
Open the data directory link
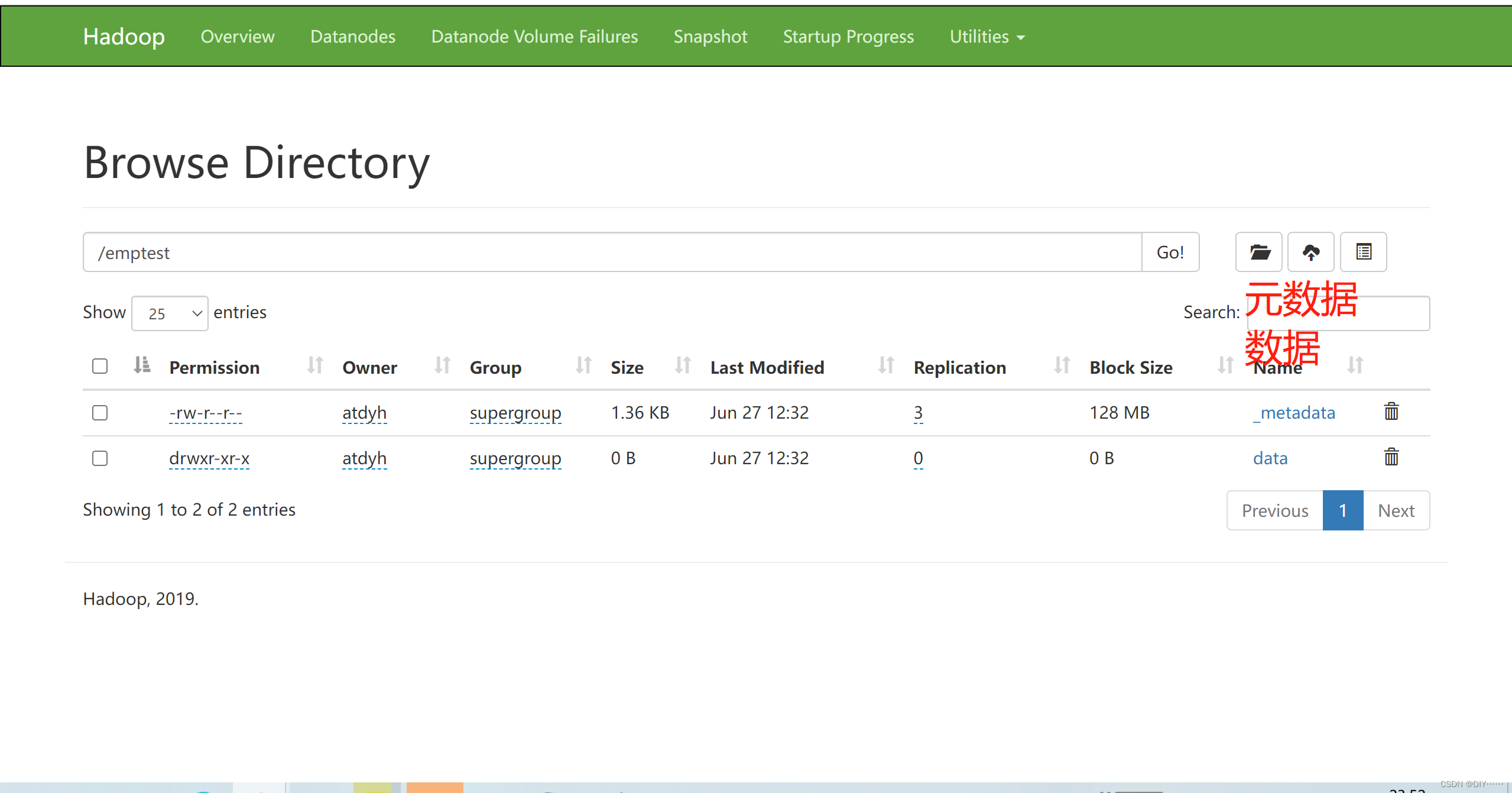1270,458
